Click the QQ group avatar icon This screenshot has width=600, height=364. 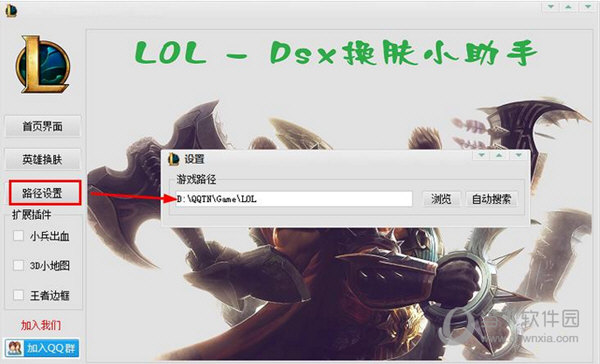(14, 348)
